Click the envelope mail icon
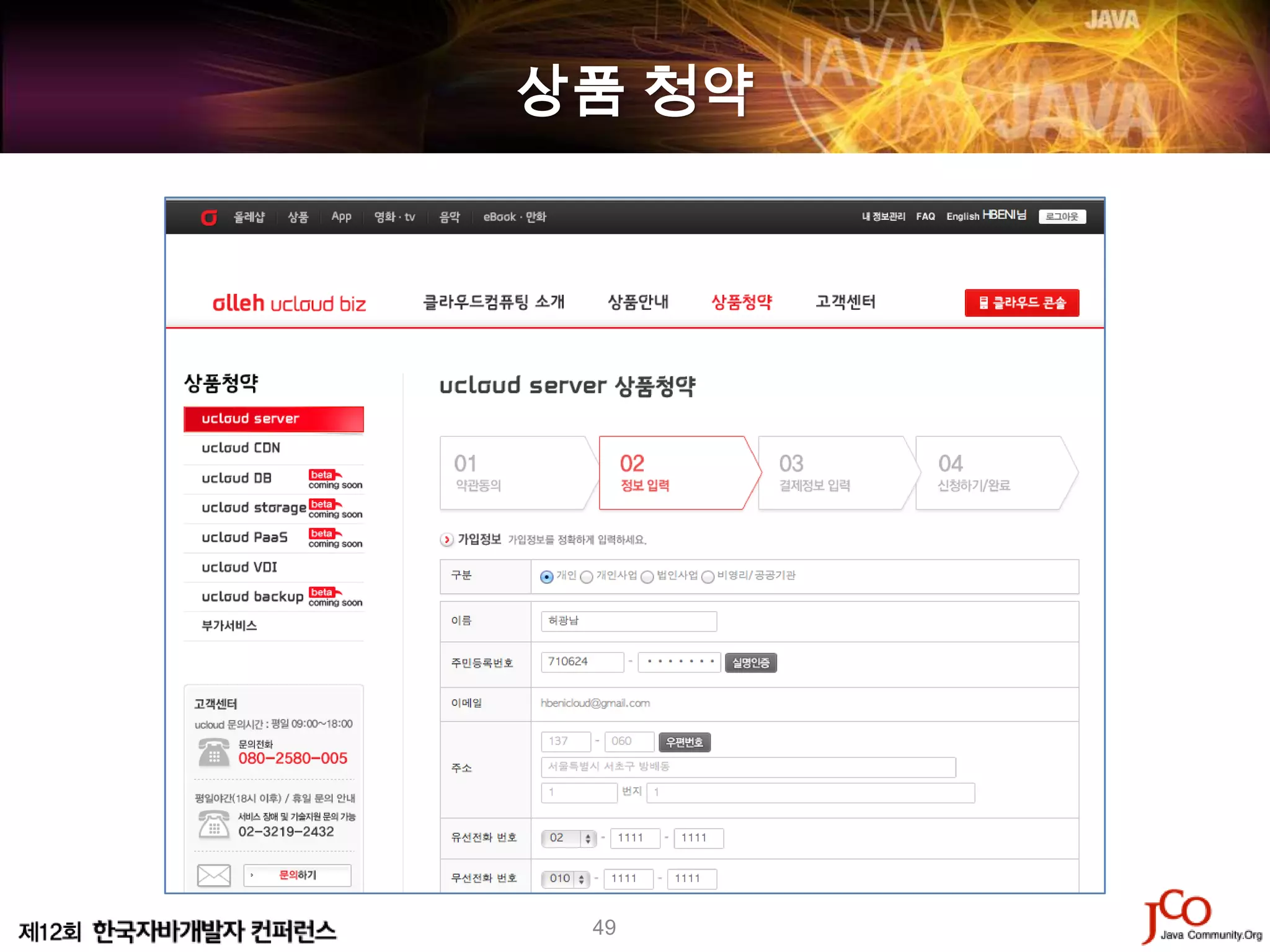 214,875
